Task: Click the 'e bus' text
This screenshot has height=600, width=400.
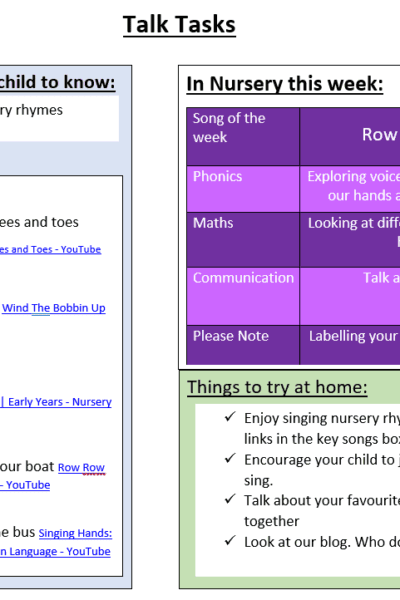Action: (x=18, y=532)
